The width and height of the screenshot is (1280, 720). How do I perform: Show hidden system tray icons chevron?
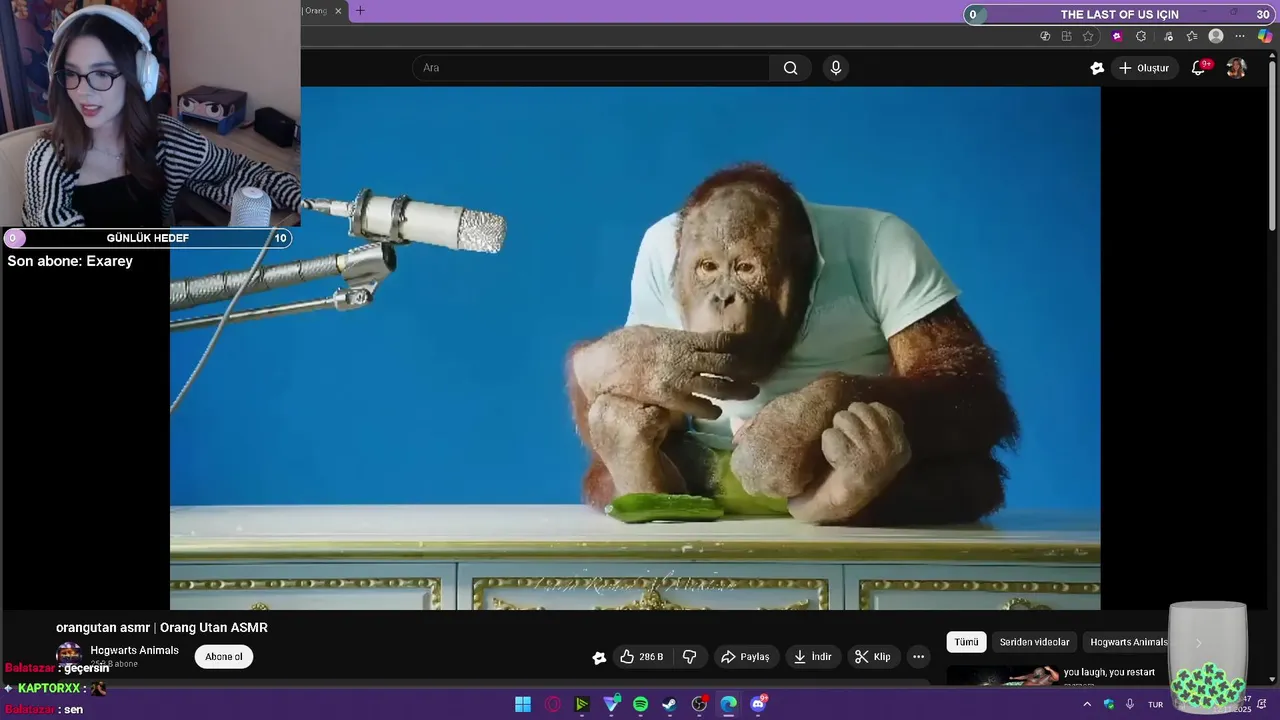point(1087,704)
